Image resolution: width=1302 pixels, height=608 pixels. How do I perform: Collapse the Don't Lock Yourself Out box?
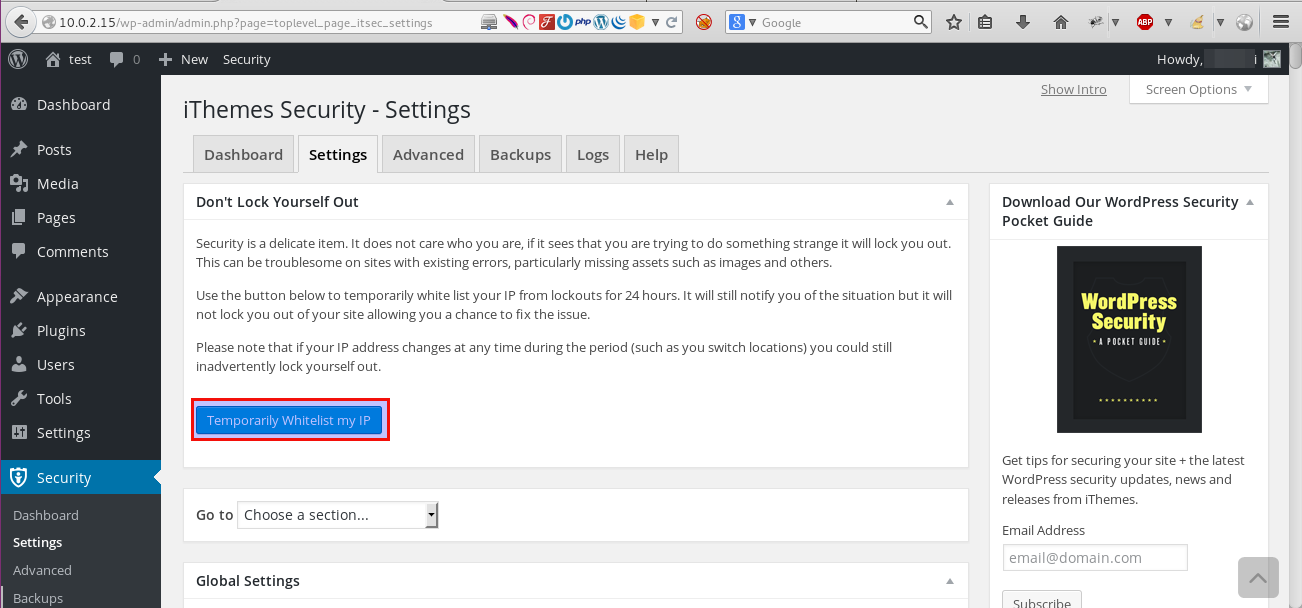(x=950, y=202)
